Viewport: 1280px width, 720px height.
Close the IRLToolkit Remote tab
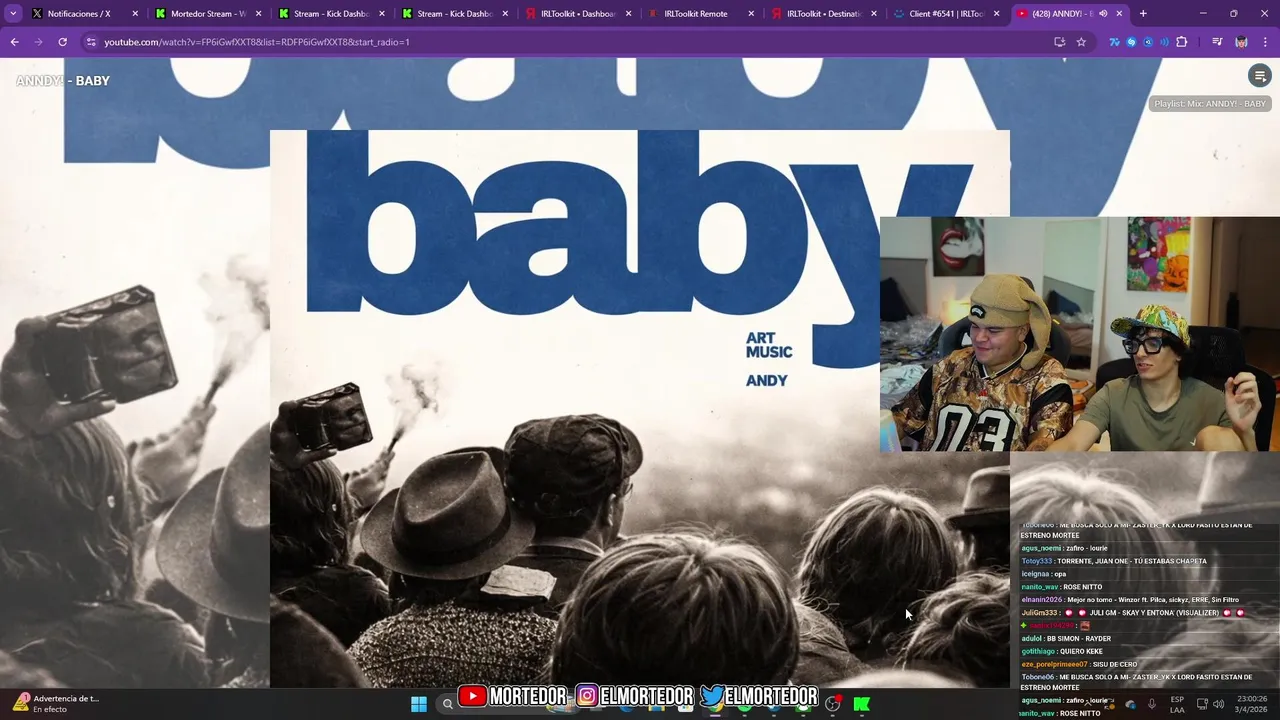pos(751,14)
